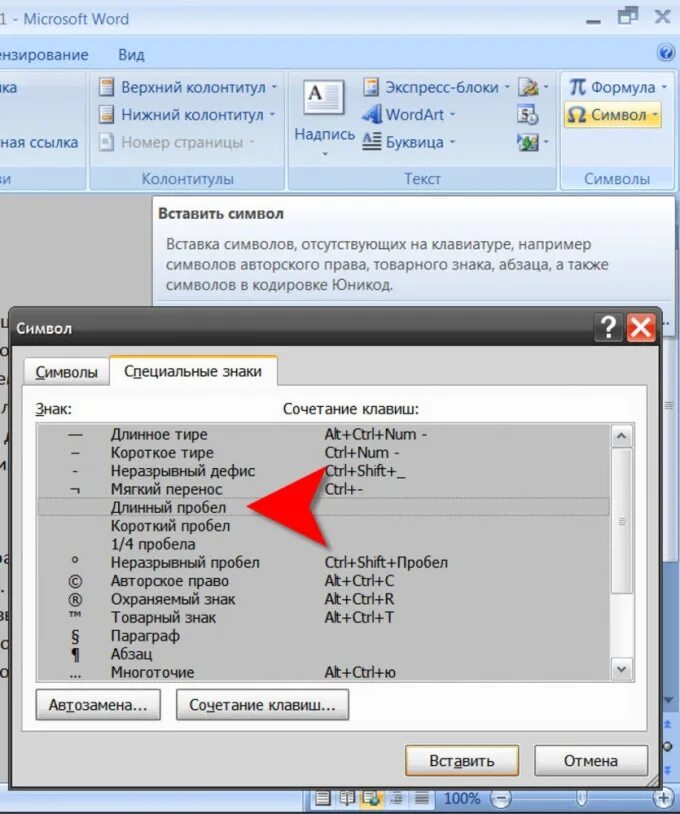
Task: Select the Неразрывный дефис row
Action: 323,471
